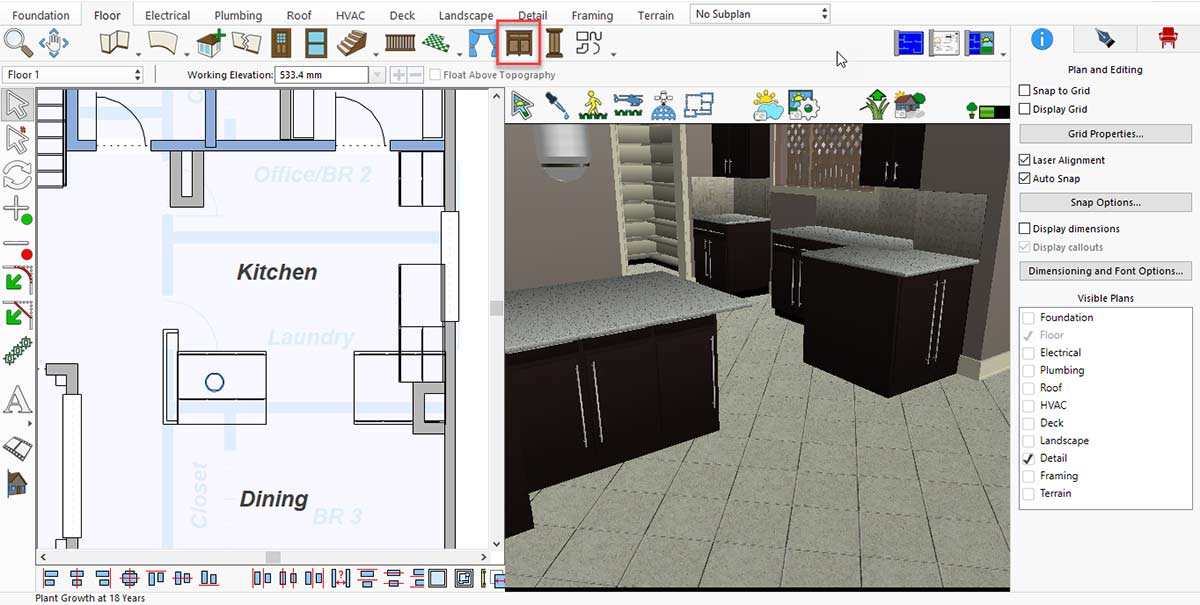Enable Snap to Grid checkbox
1200x605 pixels.
tap(1025, 91)
